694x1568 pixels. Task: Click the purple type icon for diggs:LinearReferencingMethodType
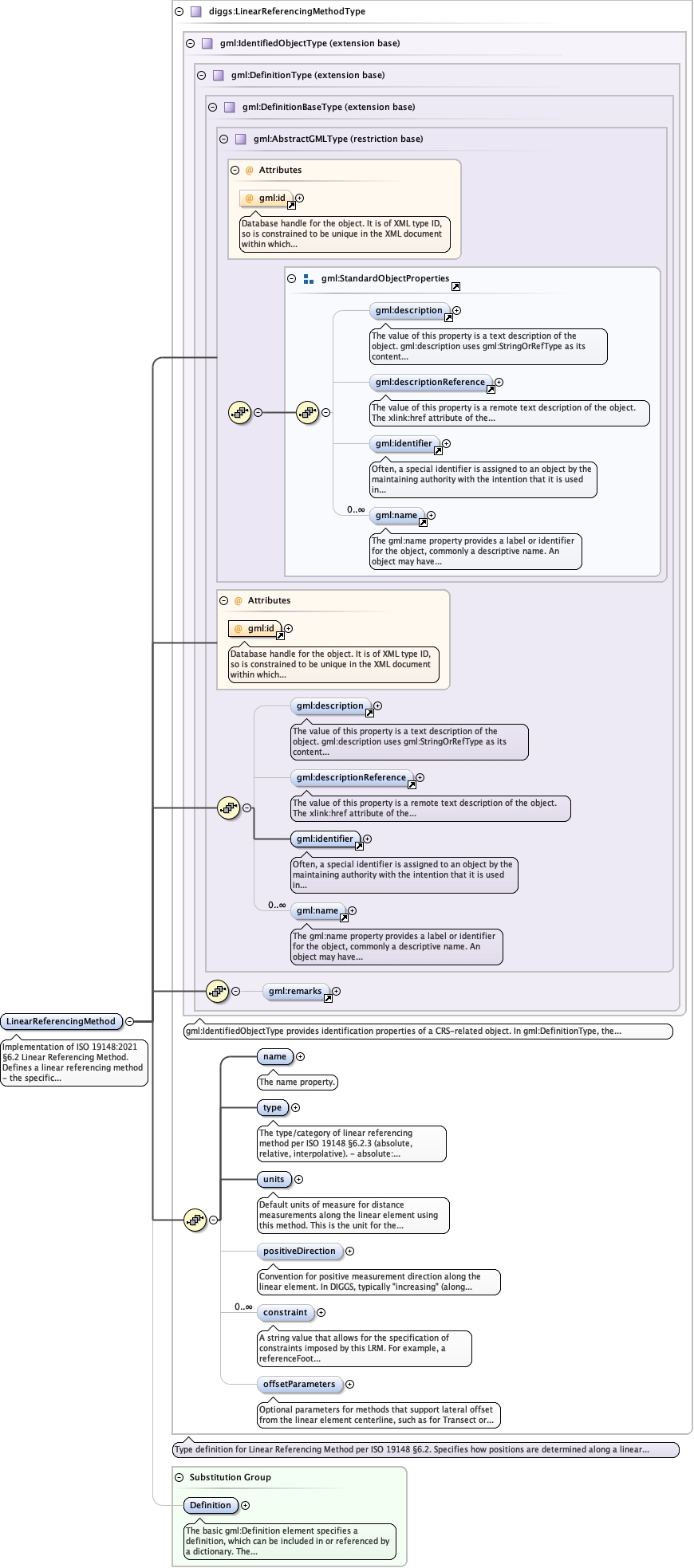click(x=195, y=12)
